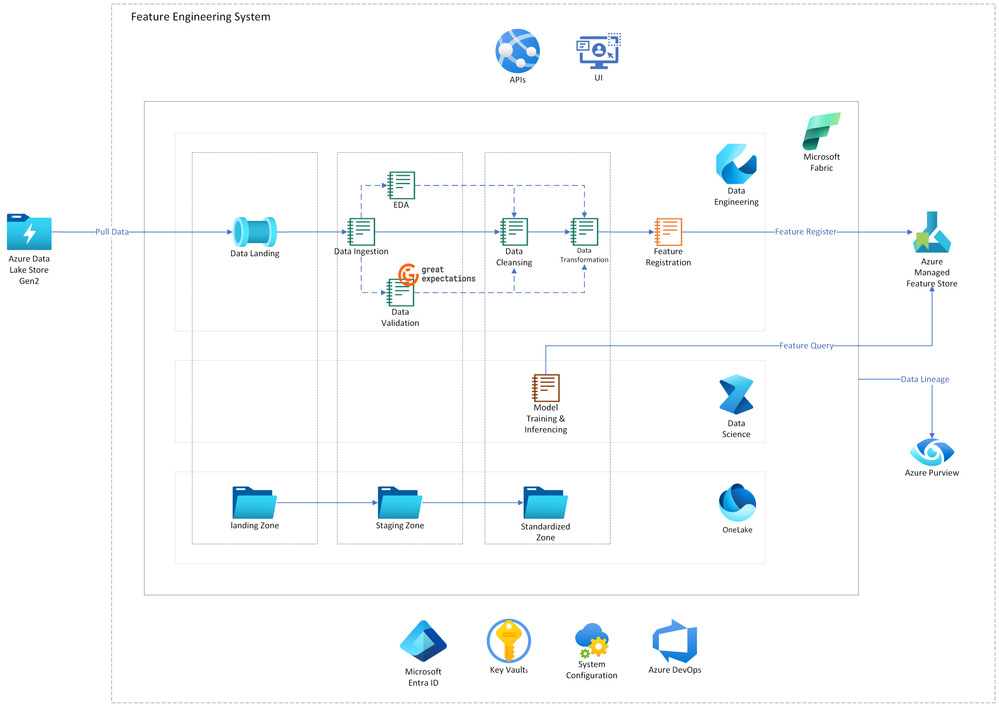Screen dimensions: 999x707
Task: Click the APIs globe icon
Action: 517,51
